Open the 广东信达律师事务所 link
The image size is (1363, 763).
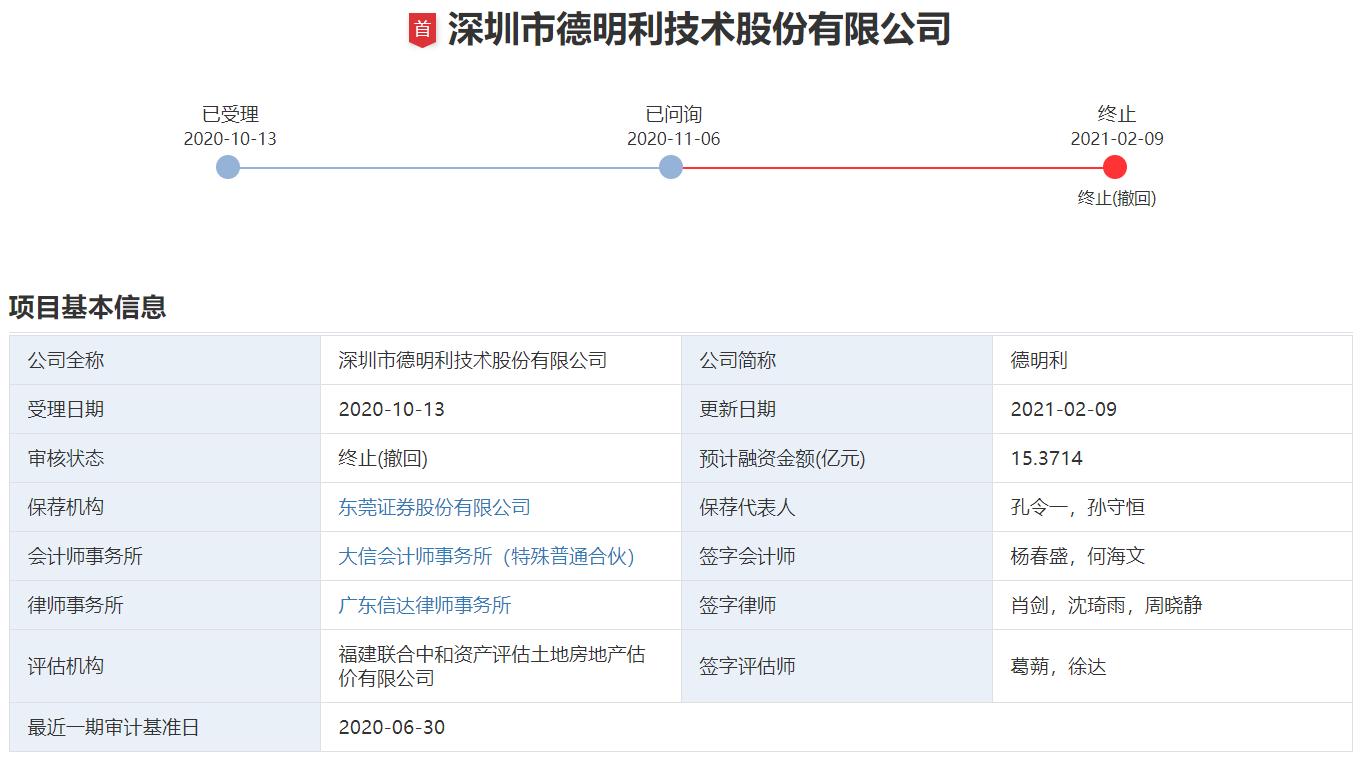point(424,605)
